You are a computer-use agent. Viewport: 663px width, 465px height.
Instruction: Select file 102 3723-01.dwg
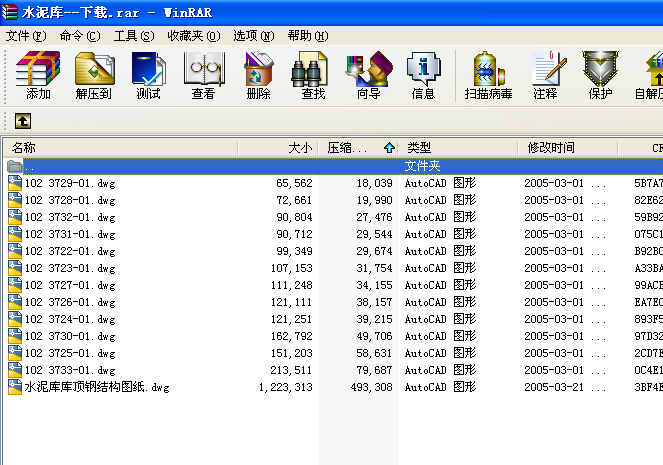coord(70,268)
